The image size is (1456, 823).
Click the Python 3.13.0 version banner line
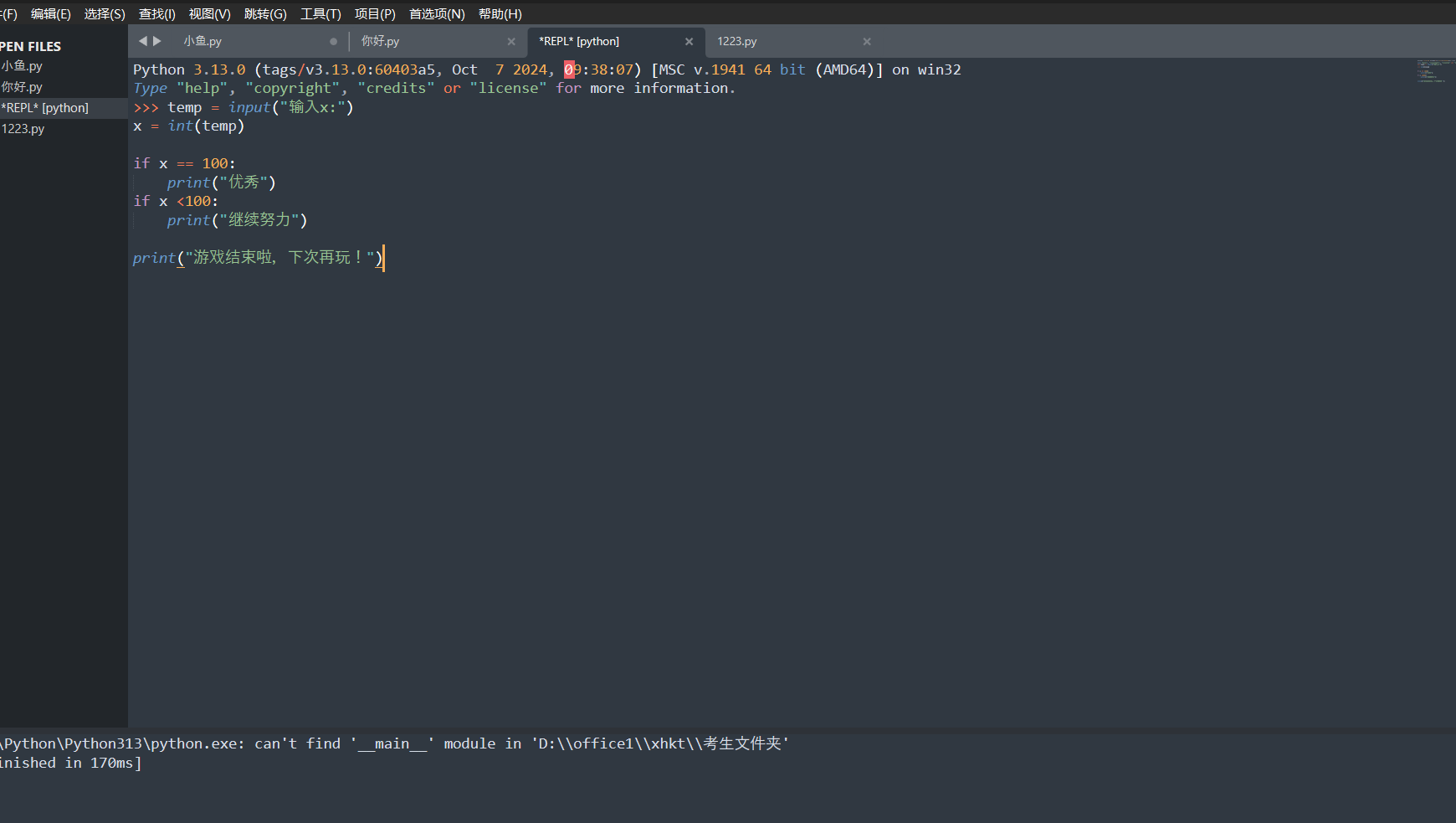(546, 69)
